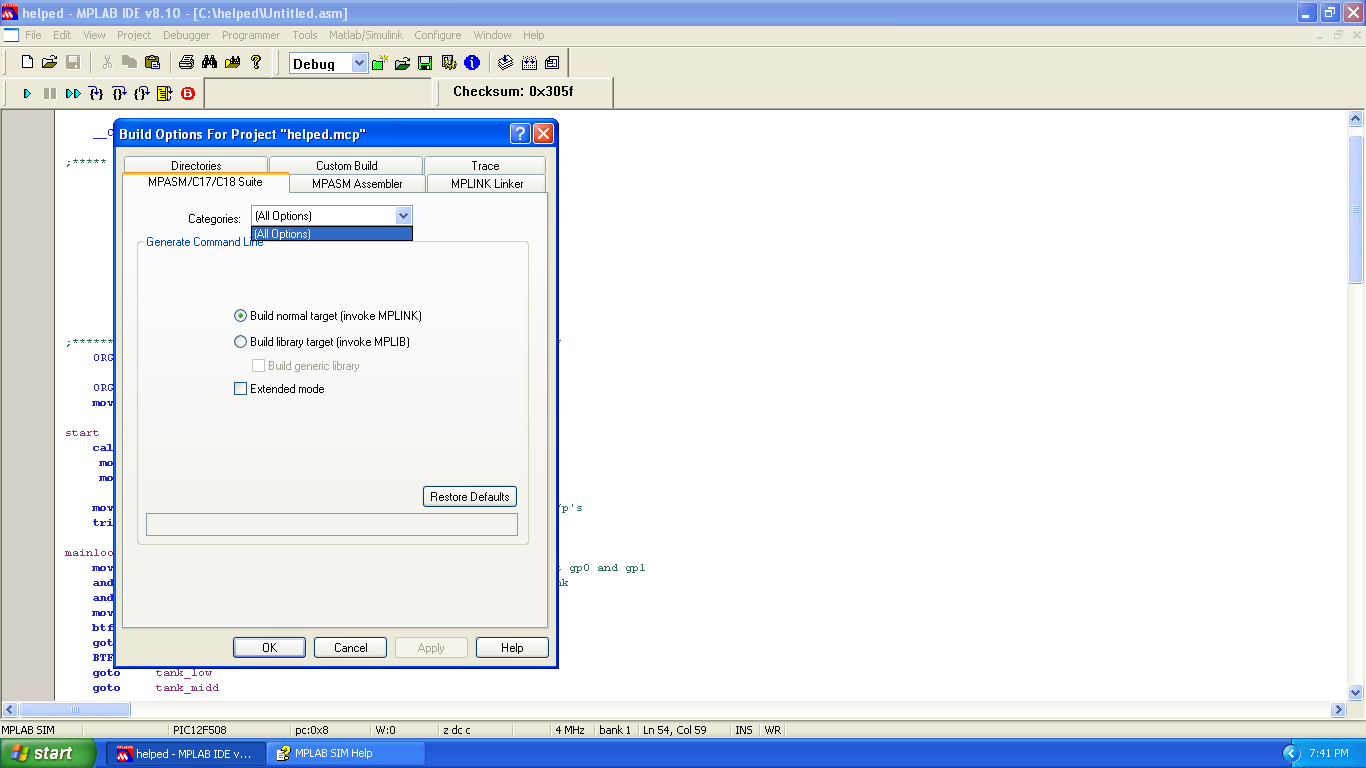Click the Save Workspace green disk icon

click(425, 63)
